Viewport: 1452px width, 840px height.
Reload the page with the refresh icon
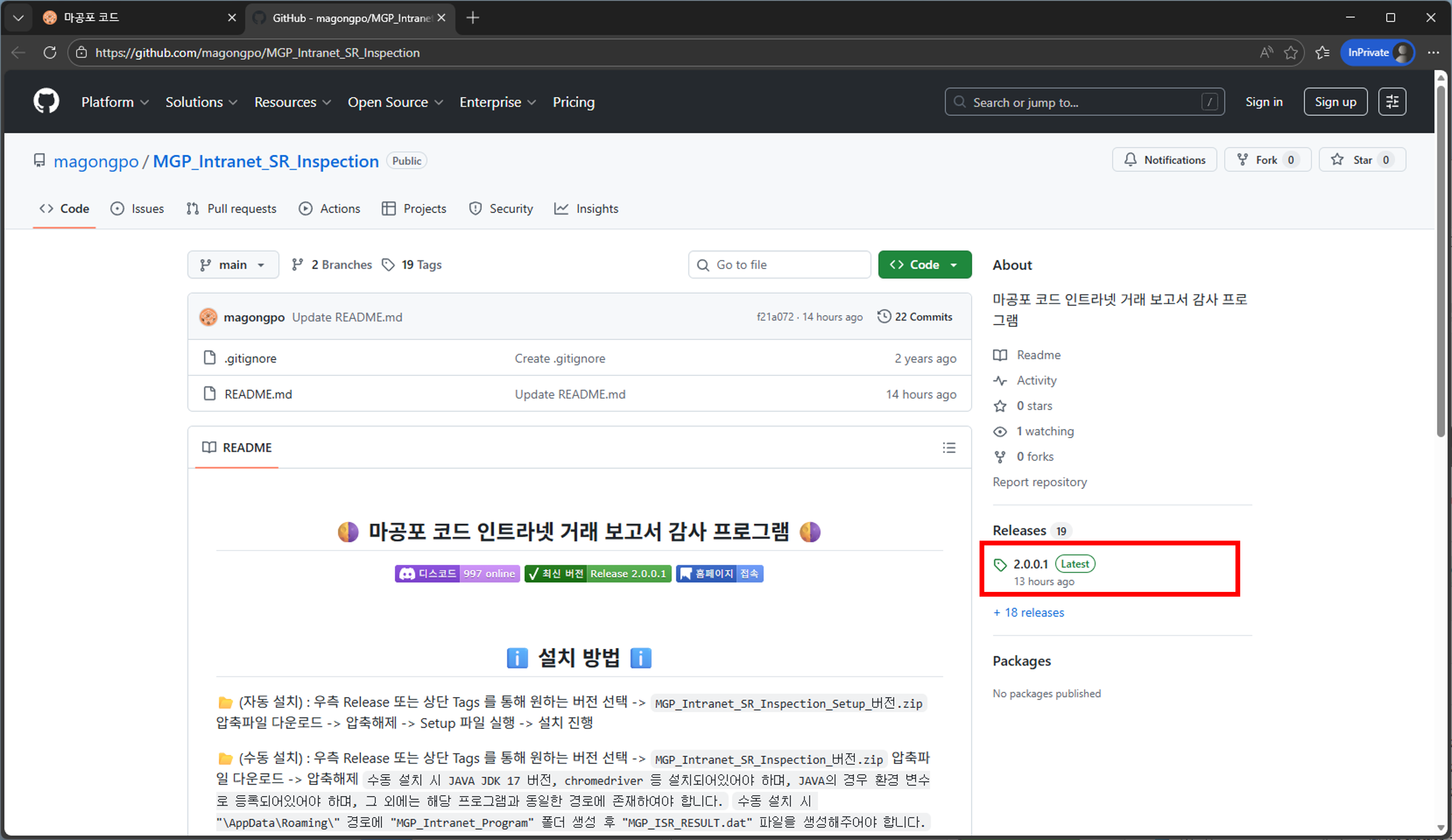(x=50, y=52)
